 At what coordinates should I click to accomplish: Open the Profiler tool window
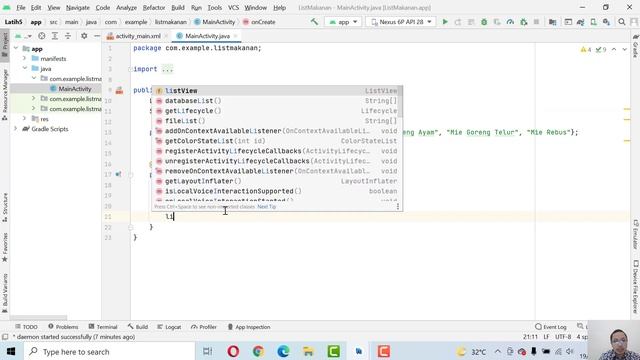pyautogui.click(x=204, y=327)
